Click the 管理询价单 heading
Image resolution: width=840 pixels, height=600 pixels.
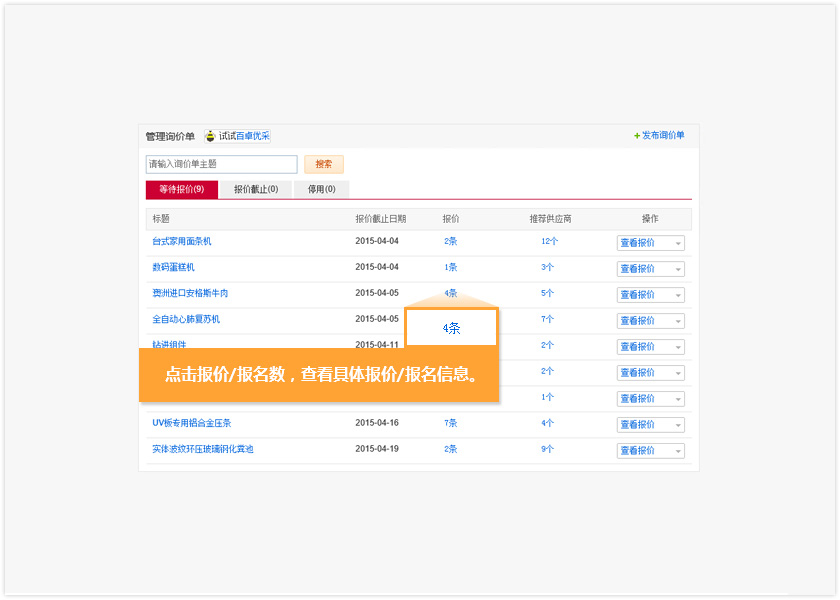(x=170, y=137)
